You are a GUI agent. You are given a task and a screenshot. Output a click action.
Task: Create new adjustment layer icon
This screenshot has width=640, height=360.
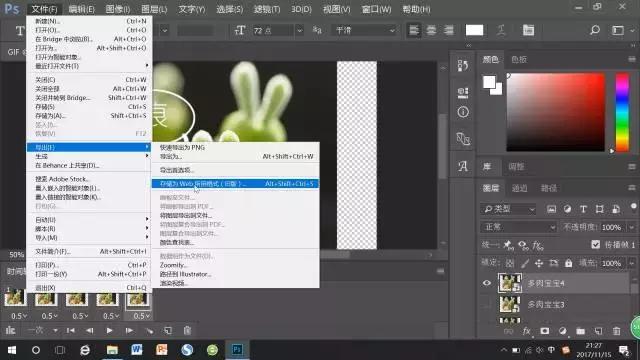pyautogui.click(x=562, y=331)
